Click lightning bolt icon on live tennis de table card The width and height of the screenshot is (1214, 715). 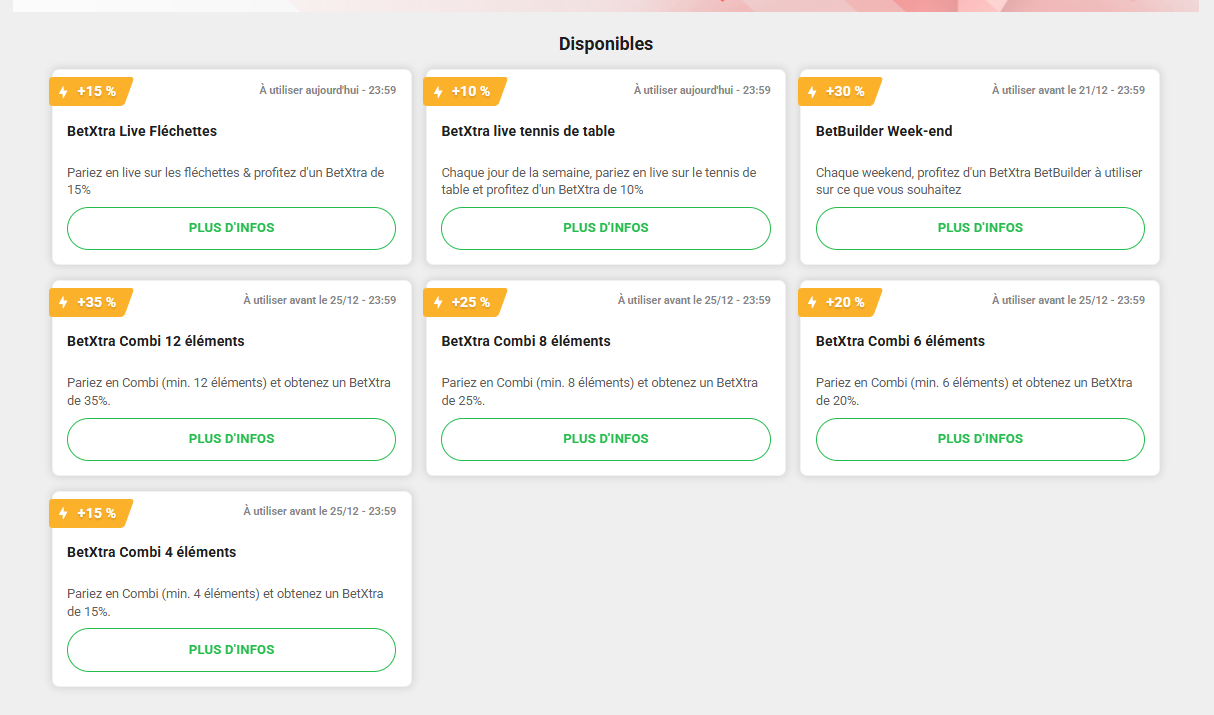(x=438, y=92)
